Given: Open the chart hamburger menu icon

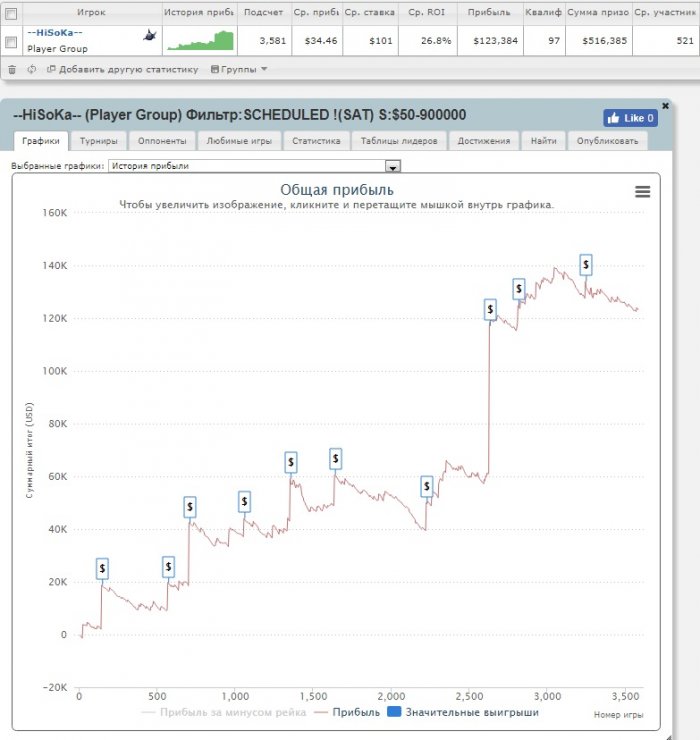Looking at the screenshot, I should [642, 192].
